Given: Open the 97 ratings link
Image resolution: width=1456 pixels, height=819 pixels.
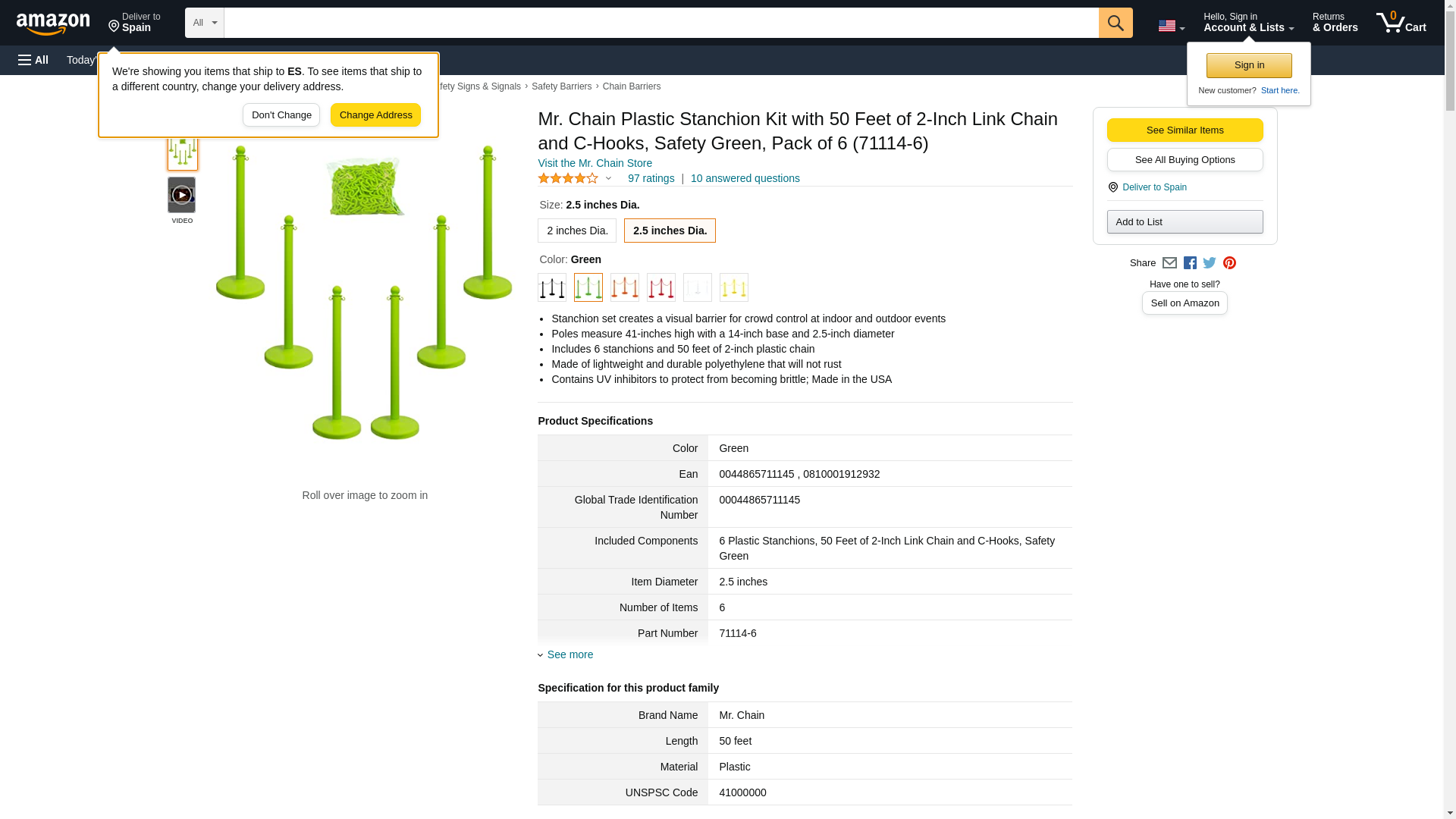Looking at the screenshot, I should [650, 178].
